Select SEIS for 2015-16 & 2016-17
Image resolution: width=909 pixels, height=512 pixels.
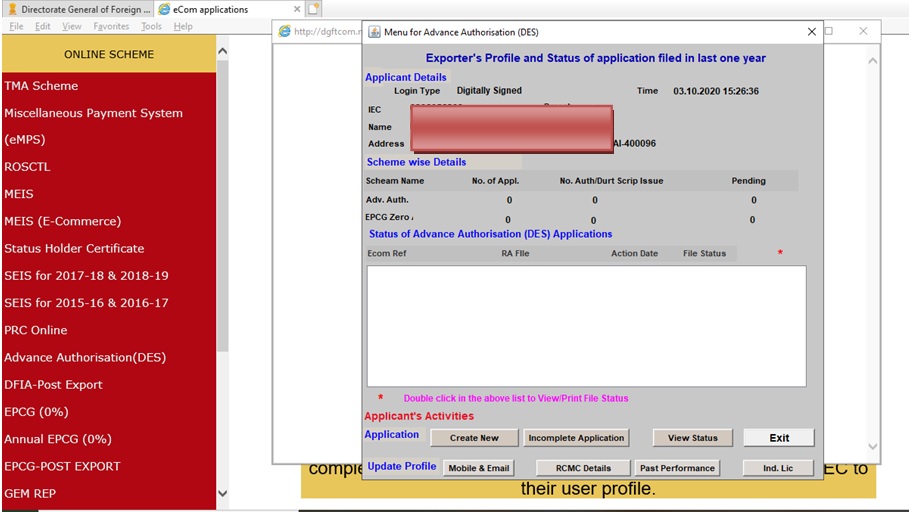click(x=86, y=303)
